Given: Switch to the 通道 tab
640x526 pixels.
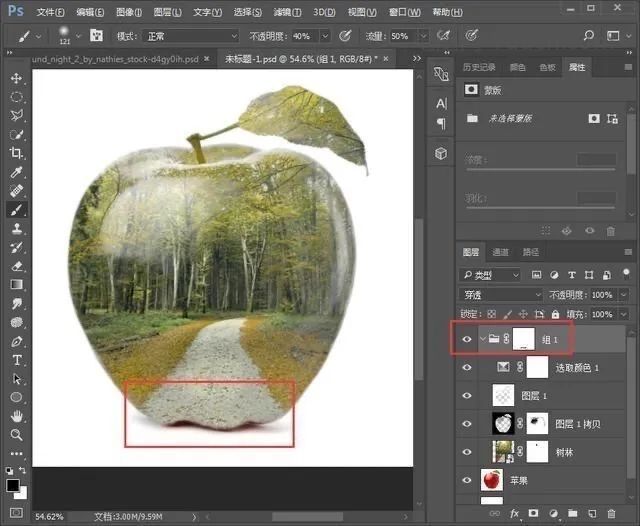Looking at the screenshot, I should [x=501, y=252].
